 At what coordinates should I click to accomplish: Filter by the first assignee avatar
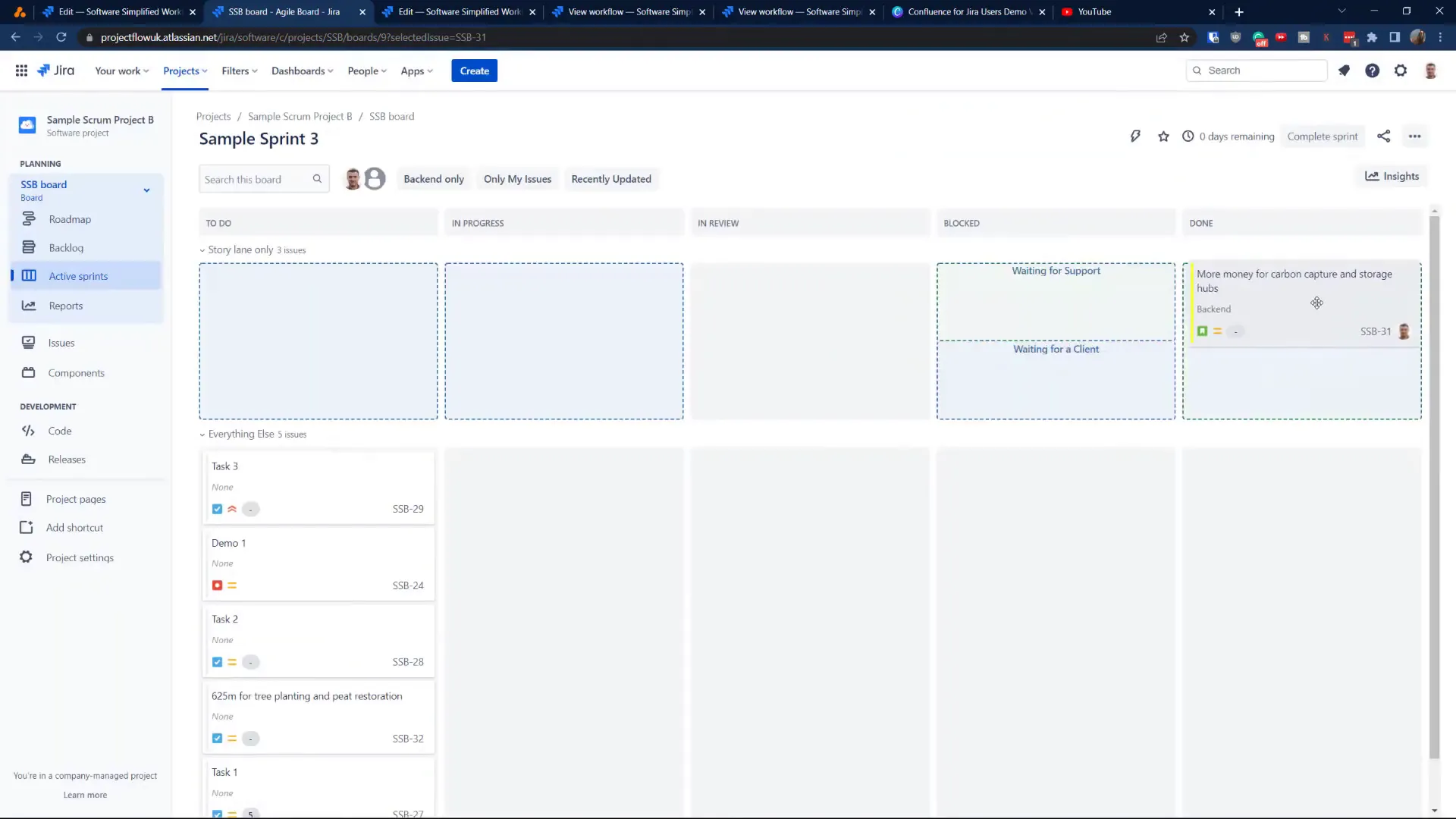[x=353, y=179]
